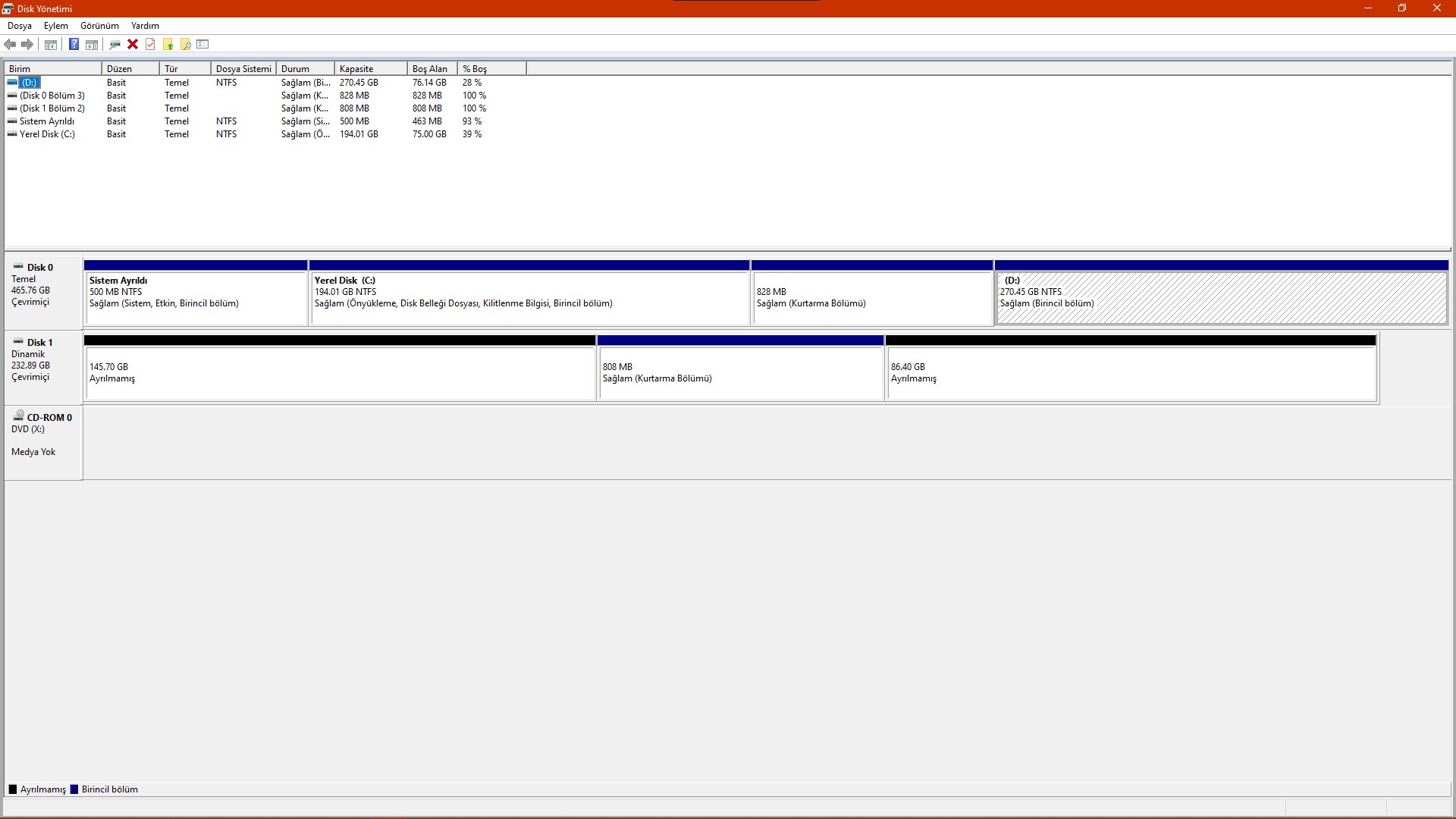Delete the volume with the red X icon
1456x819 pixels.
click(x=133, y=44)
